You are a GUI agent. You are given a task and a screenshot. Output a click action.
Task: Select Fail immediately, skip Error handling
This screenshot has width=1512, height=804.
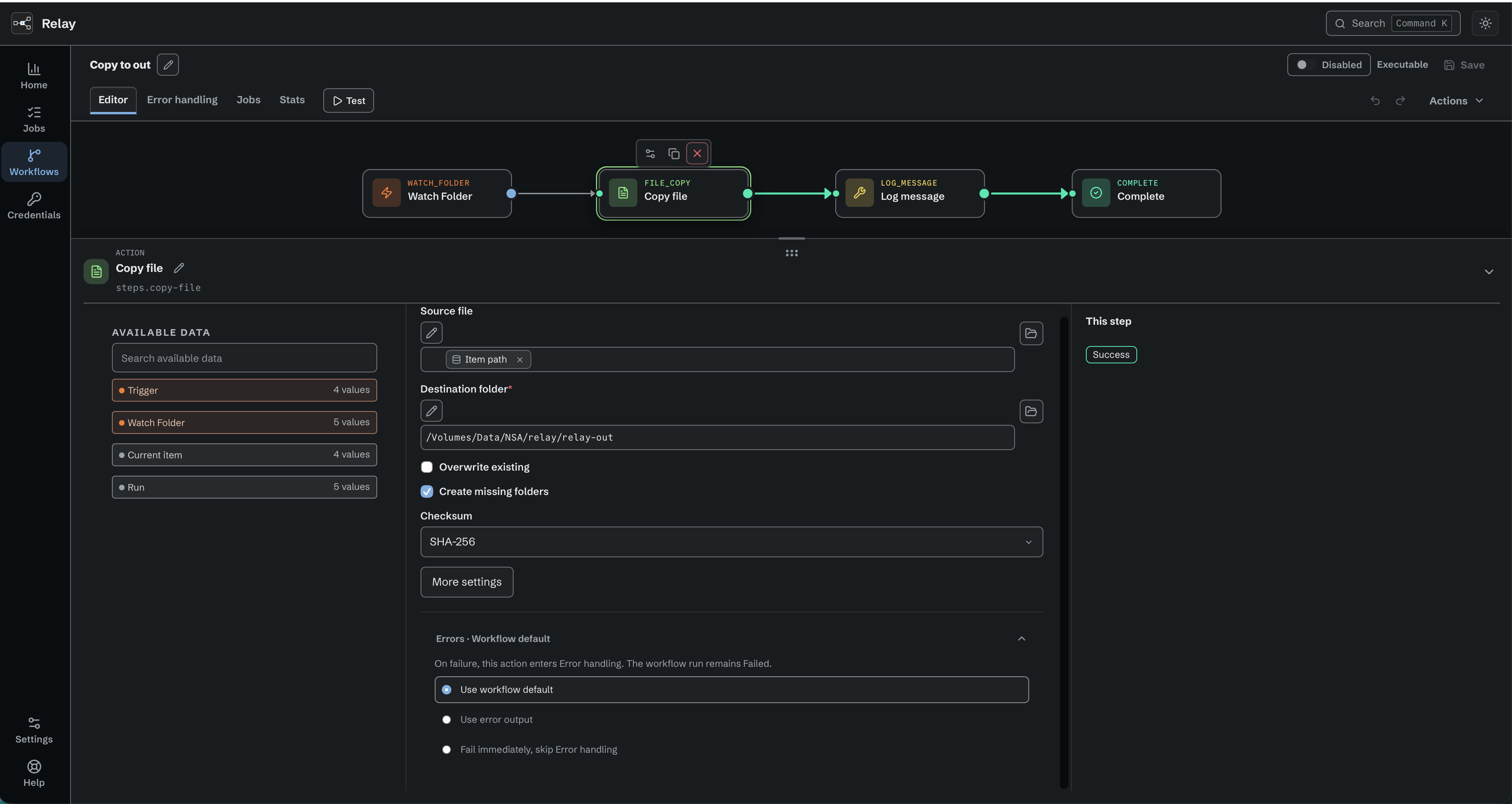click(x=447, y=750)
